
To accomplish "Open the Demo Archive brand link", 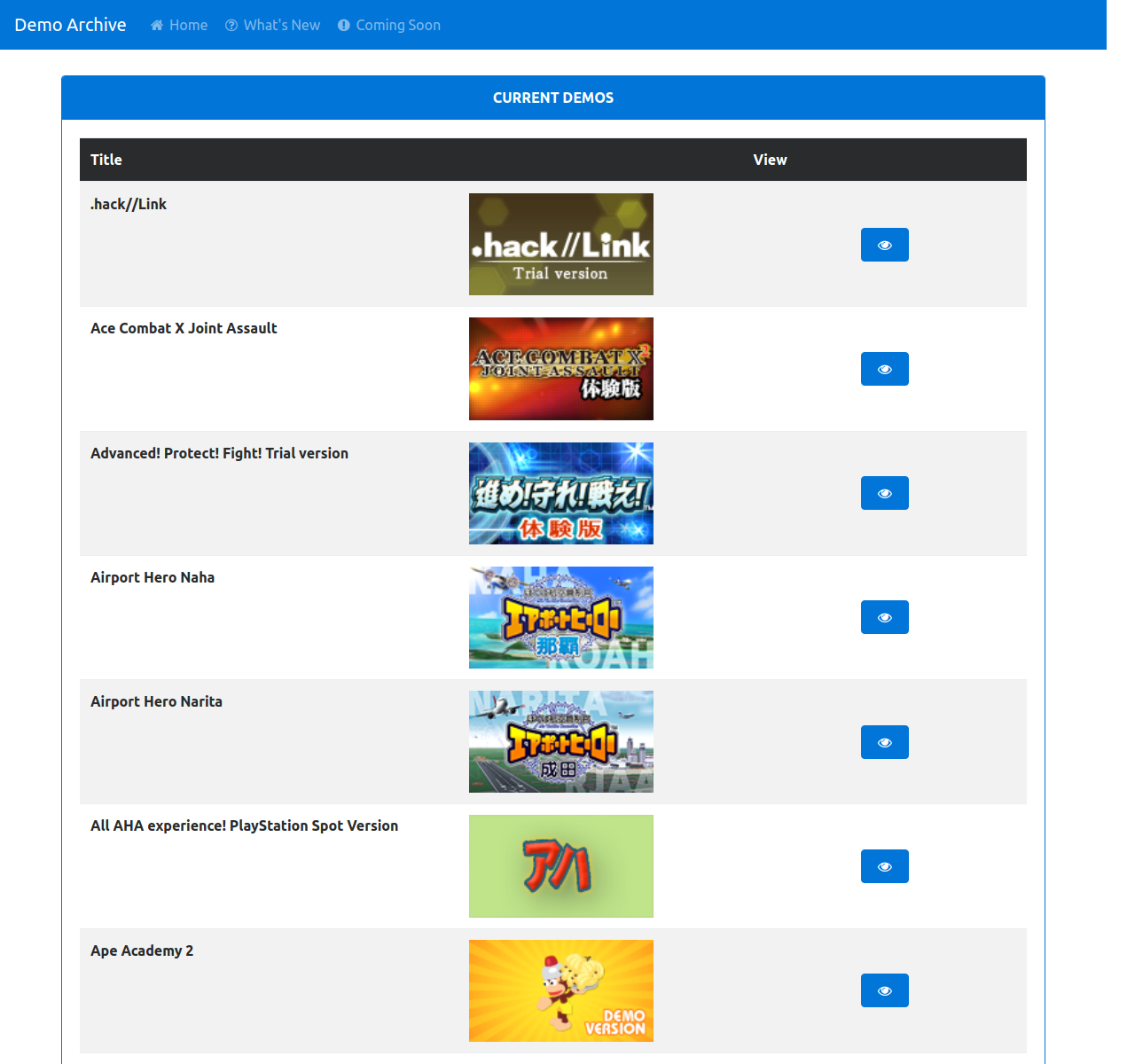I will coord(70,25).
